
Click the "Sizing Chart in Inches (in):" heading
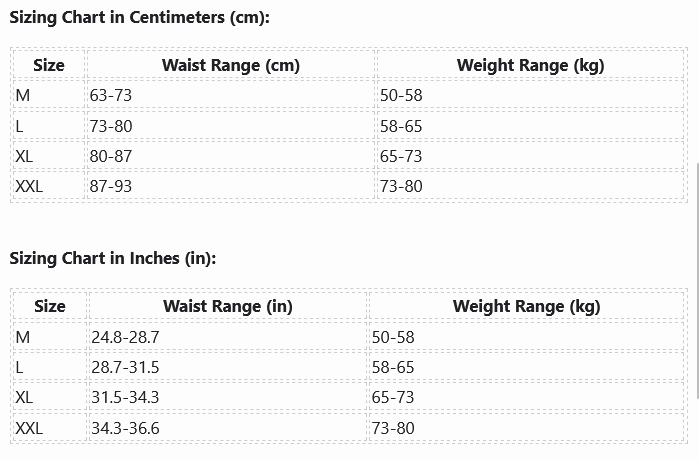[x=112, y=258]
